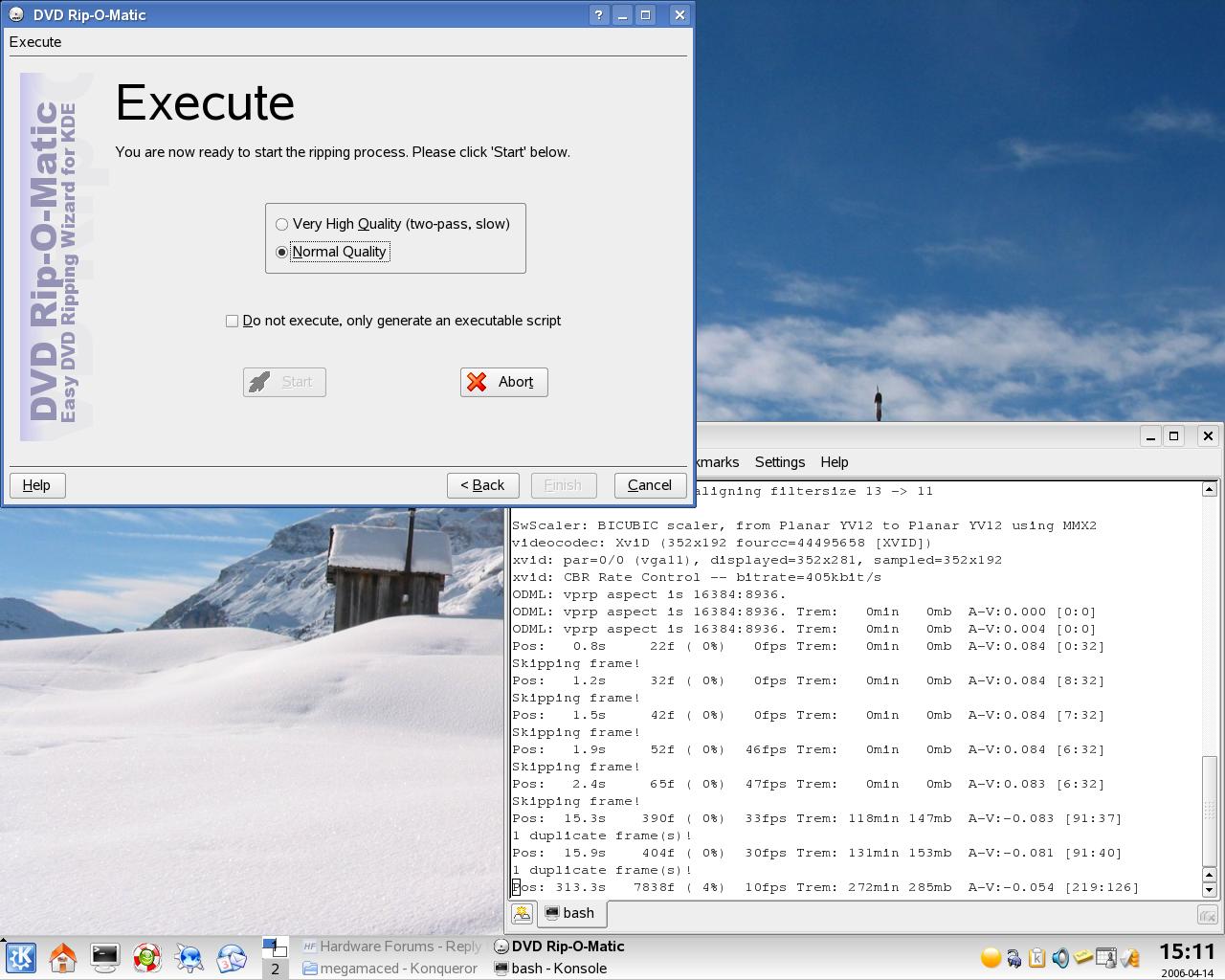Open the yellow KNotes tray icon
The height and width of the screenshot is (980, 1225).
coord(1083,957)
